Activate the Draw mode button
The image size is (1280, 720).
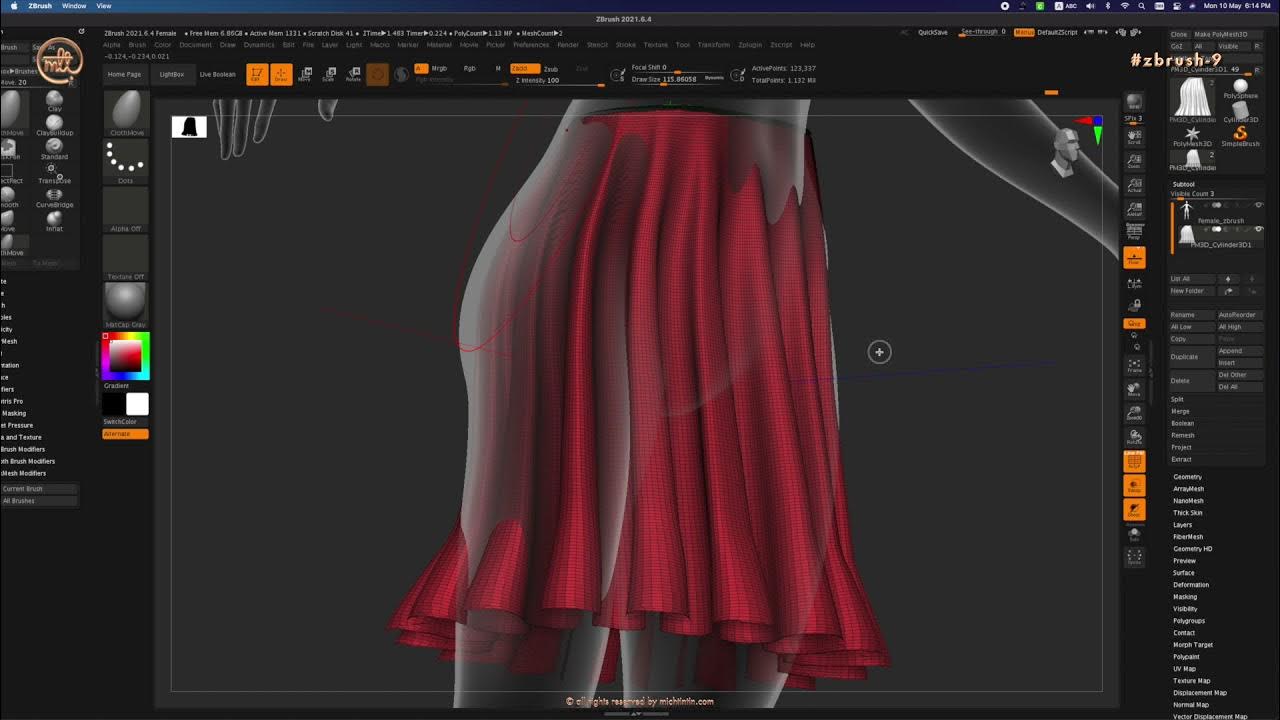pos(281,74)
